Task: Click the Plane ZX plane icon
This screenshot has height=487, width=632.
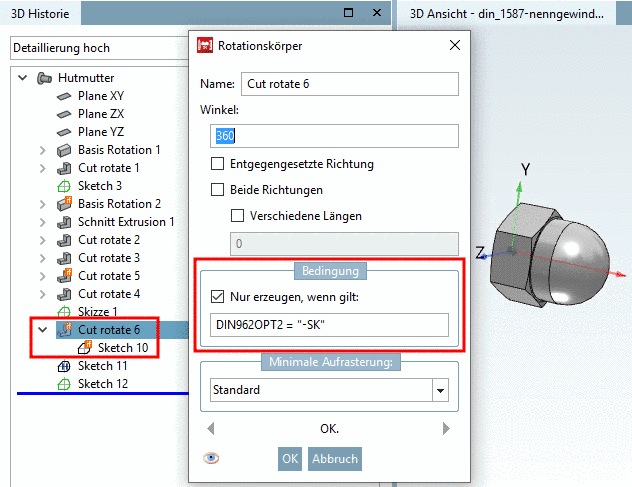Action: pos(64,114)
